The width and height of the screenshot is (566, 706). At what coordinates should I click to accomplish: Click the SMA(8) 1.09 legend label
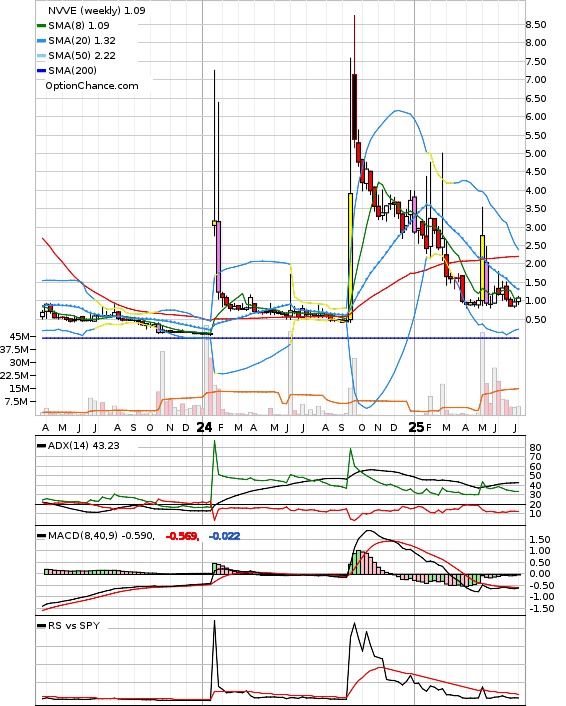(x=79, y=26)
